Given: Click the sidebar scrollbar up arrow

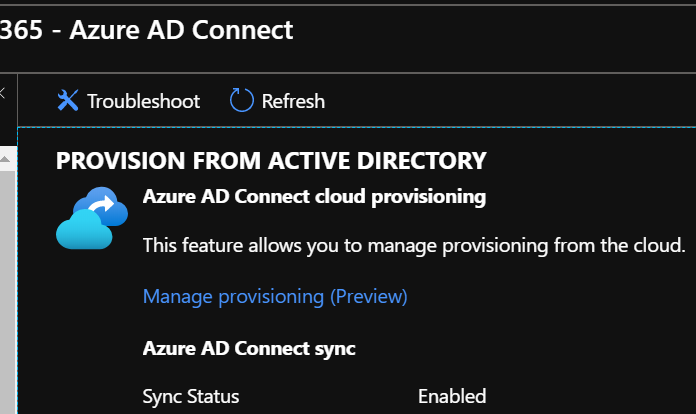Looking at the screenshot, I should 4,158.
